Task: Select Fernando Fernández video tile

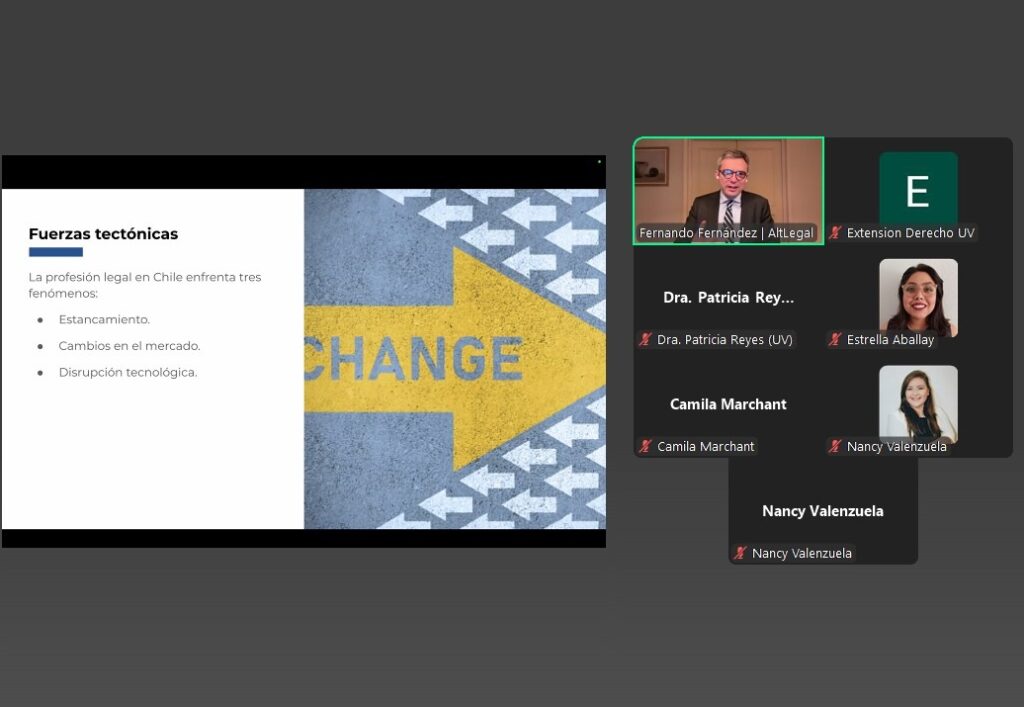Action: 728,191
